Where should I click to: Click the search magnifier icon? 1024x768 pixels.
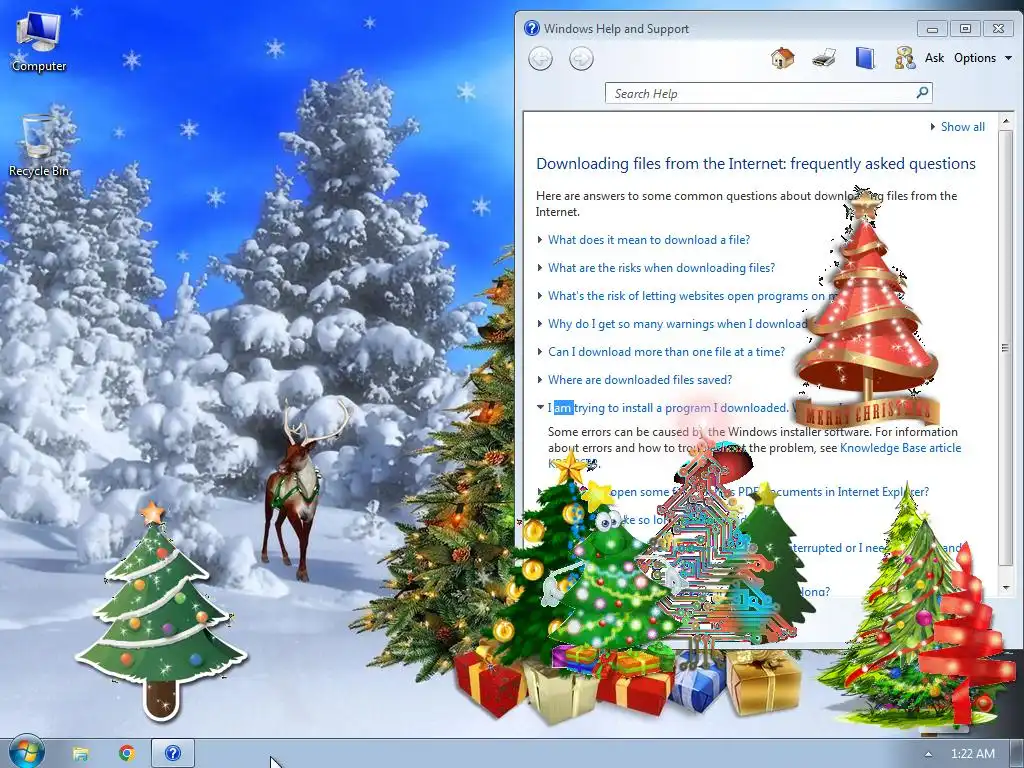(x=922, y=93)
